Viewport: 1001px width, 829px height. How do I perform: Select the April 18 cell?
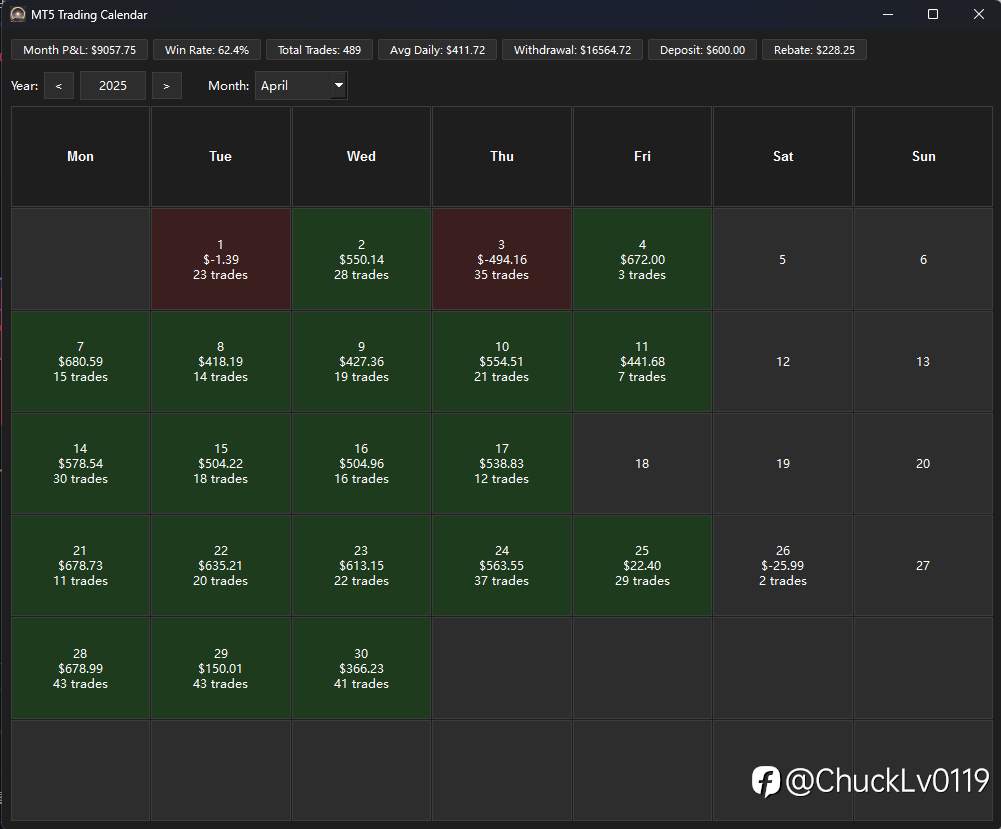pyautogui.click(x=642, y=463)
